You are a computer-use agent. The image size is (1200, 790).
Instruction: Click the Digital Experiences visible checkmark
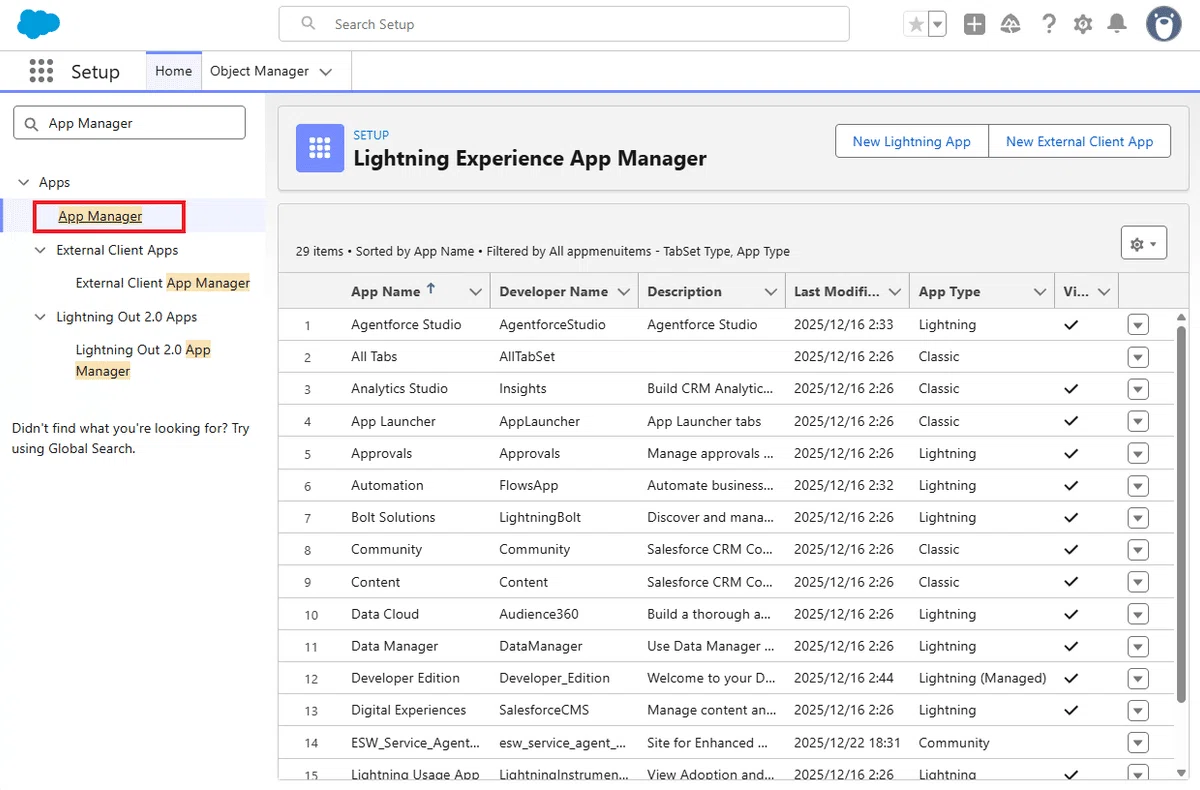click(1071, 710)
